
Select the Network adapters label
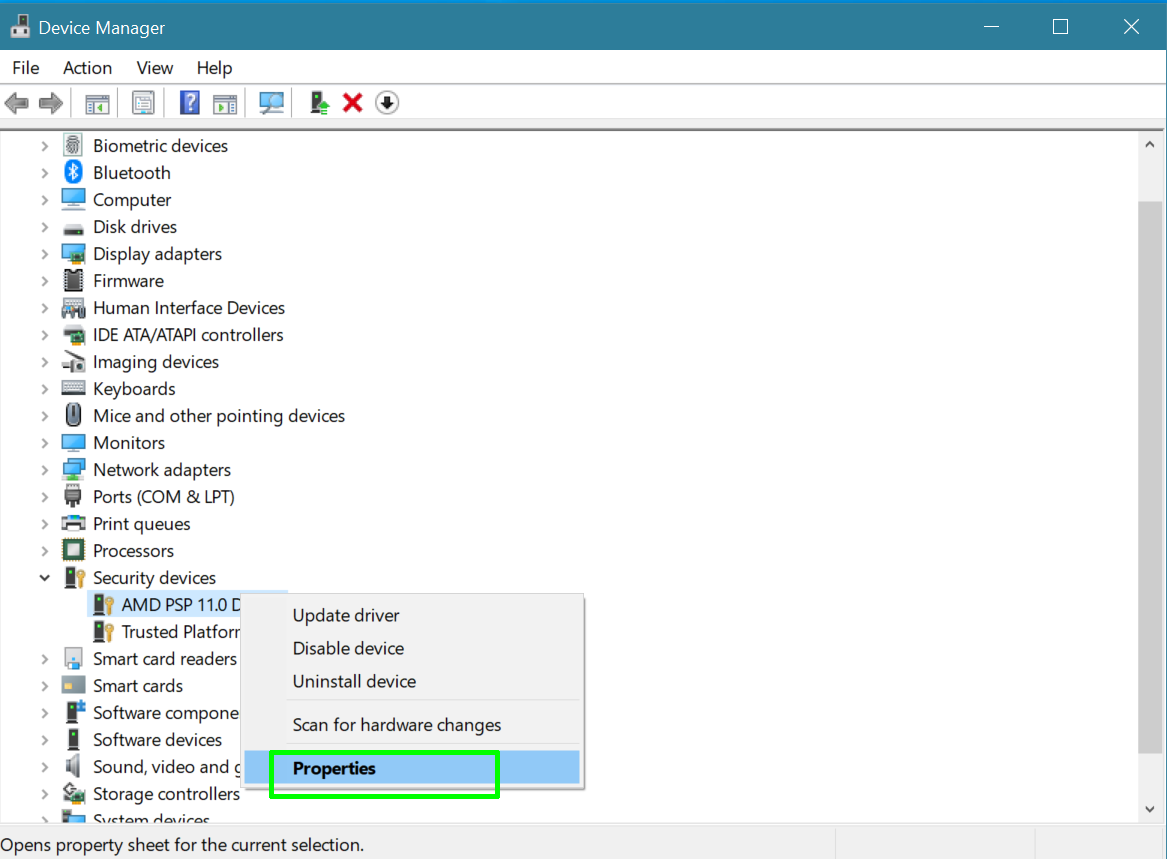(162, 470)
